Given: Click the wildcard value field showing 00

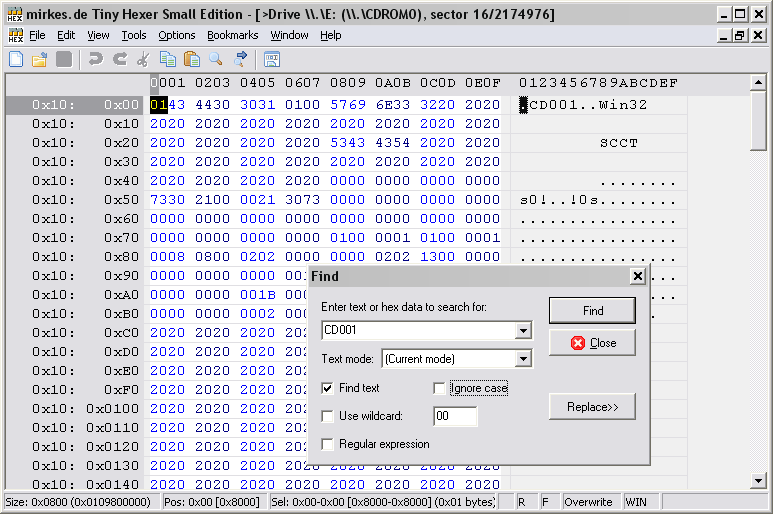Looking at the screenshot, I should (x=455, y=416).
